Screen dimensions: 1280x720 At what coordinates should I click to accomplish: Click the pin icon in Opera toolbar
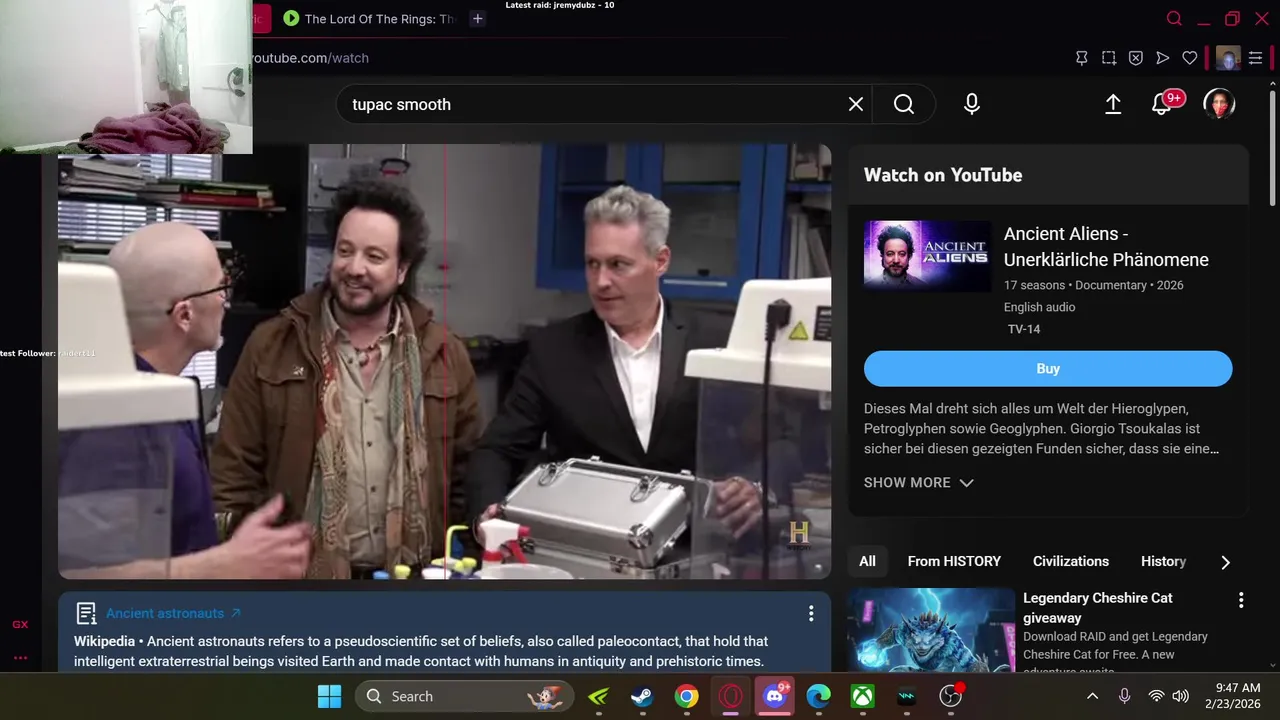tap(1082, 58)
